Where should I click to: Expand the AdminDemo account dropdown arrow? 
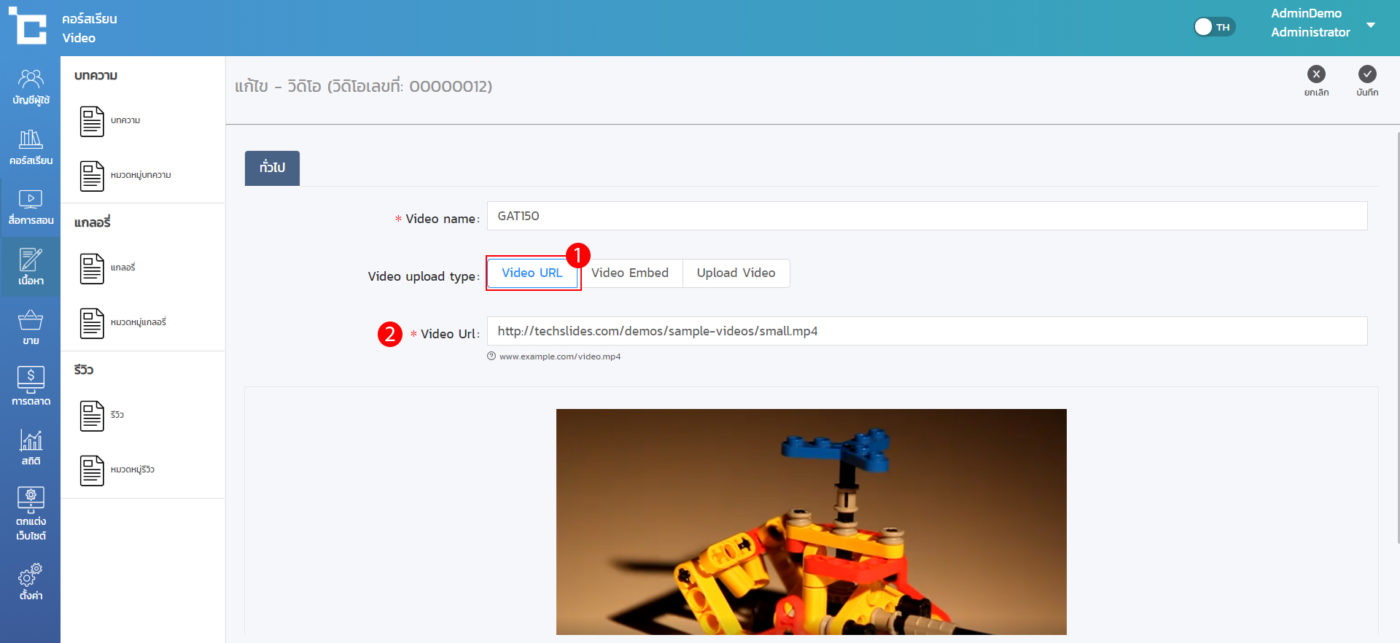click(x=1370, y=25)
